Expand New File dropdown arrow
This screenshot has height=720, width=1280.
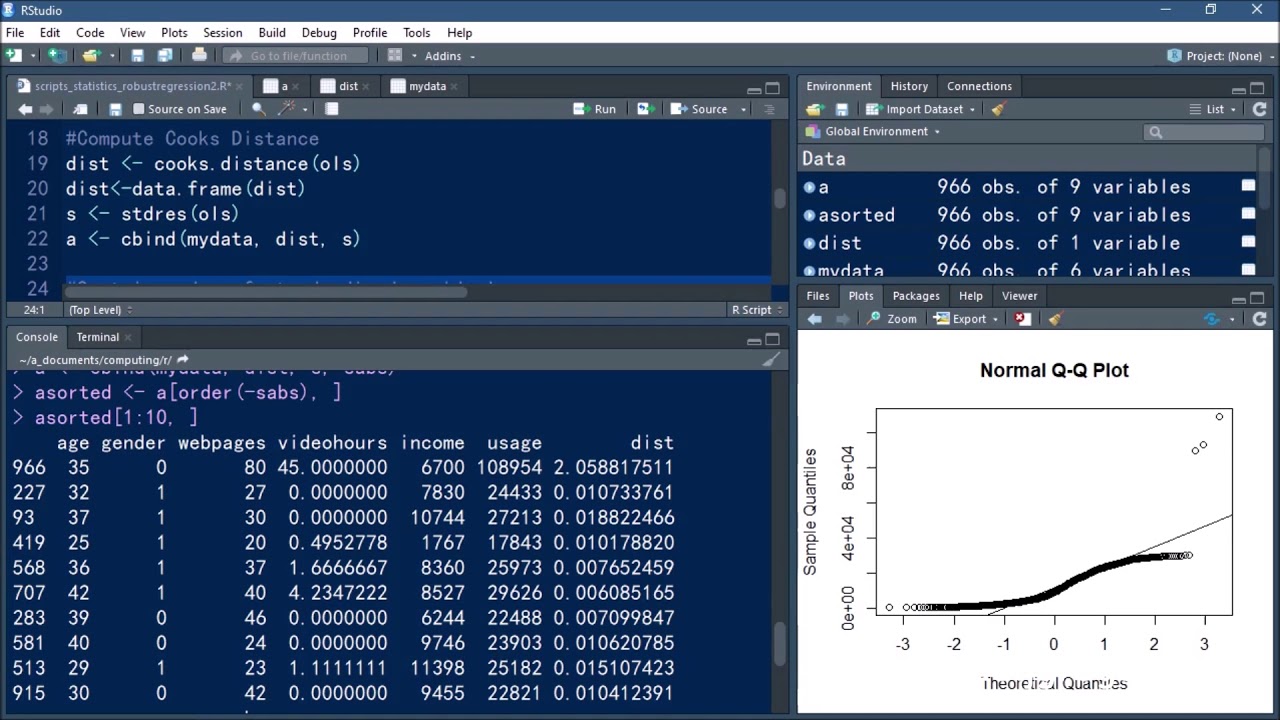point(33,56)
